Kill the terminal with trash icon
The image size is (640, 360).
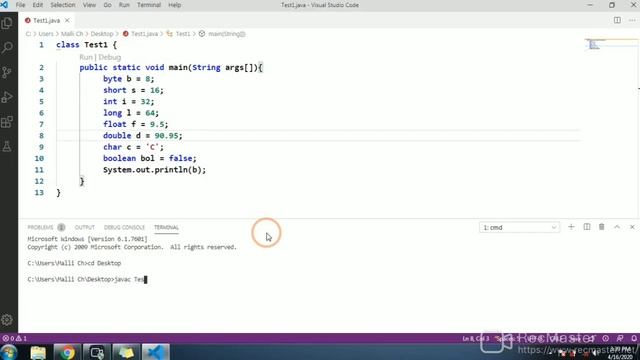click(x=602, y=227)
